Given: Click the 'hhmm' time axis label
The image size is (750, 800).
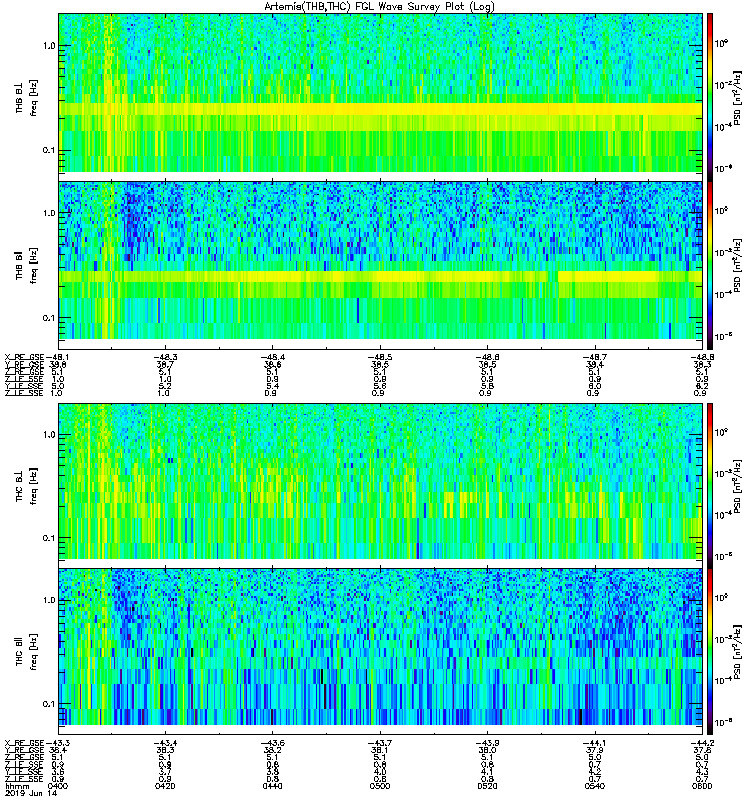Looking at the screenshot, I should click(17, 786).
